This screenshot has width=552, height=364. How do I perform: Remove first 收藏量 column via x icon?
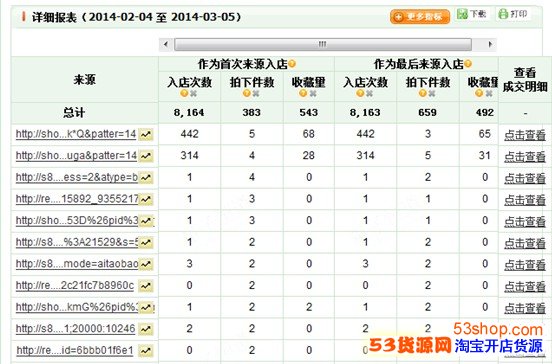pyautogui.click(x=313, y=94)
